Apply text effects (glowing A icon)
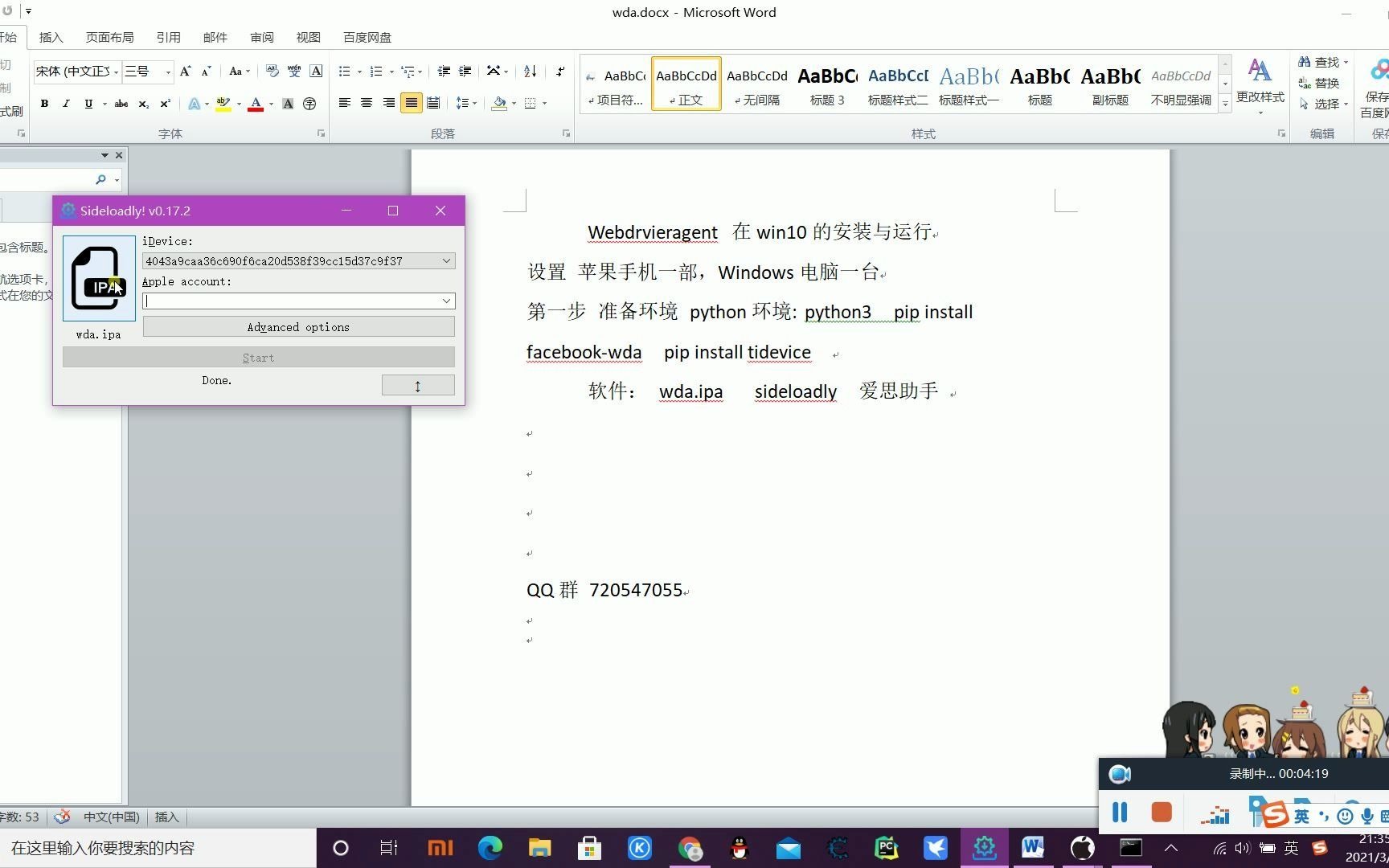Image resolution: width=1389 pixels, height=868 pixels. click(x=194, y=104)
